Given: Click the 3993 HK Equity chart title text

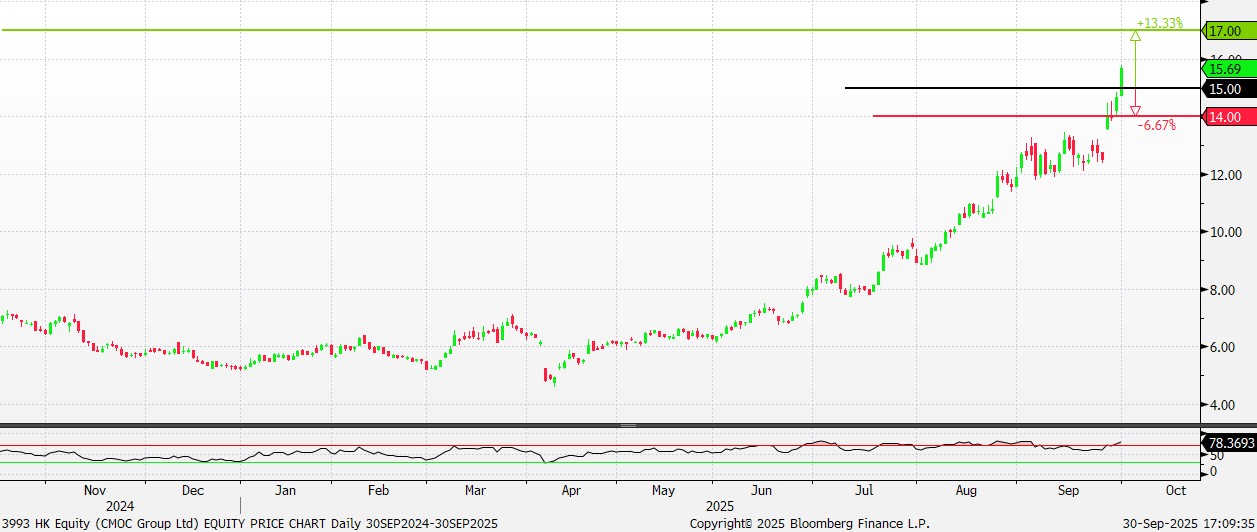Looking at the screenshot, I should point(249,523).
